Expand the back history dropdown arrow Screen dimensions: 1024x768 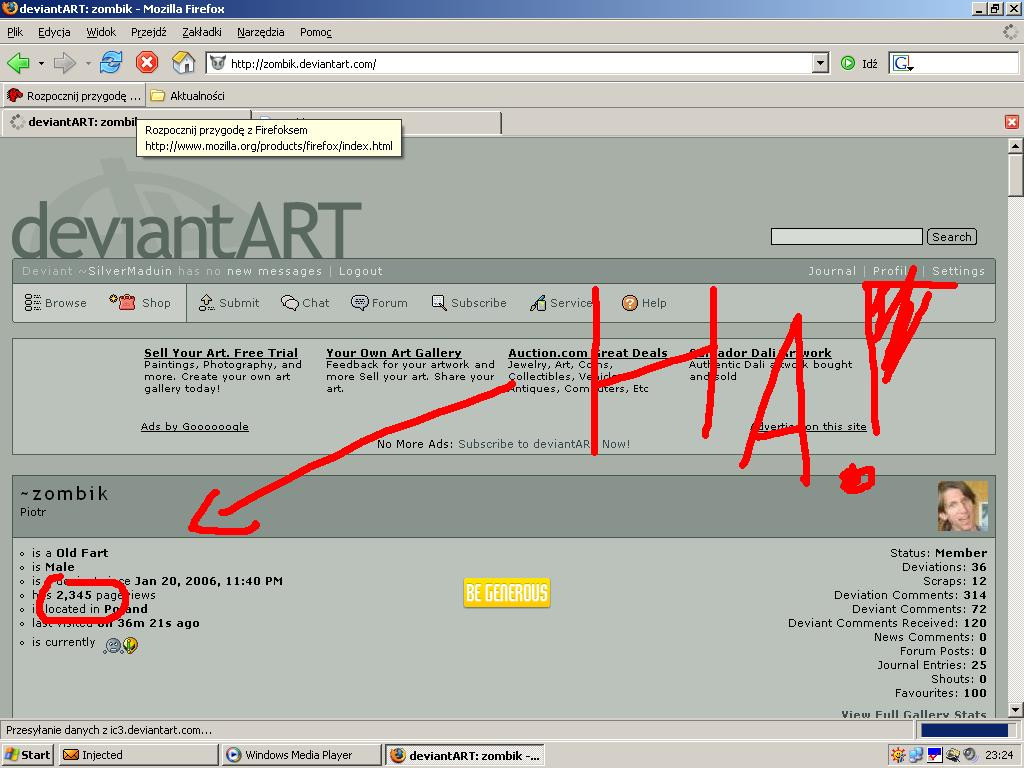(x=41, y=63)
